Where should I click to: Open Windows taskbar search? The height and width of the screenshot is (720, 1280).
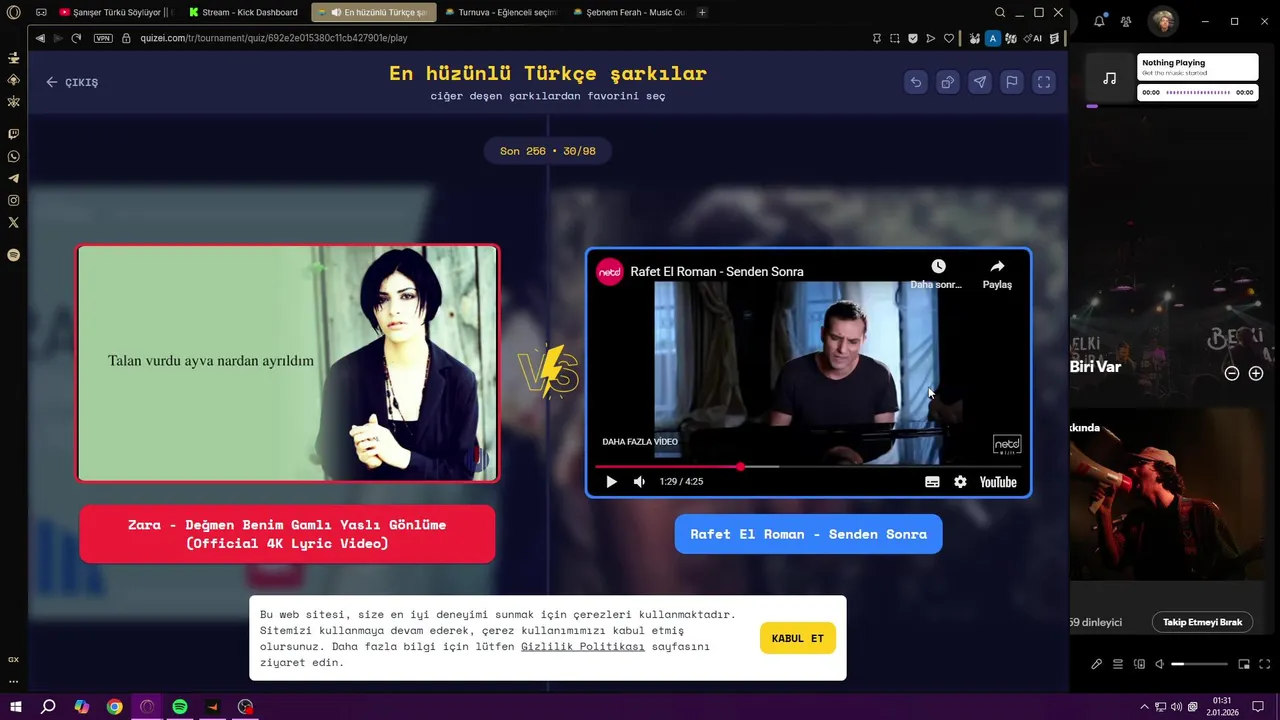(x=48, y=706)
